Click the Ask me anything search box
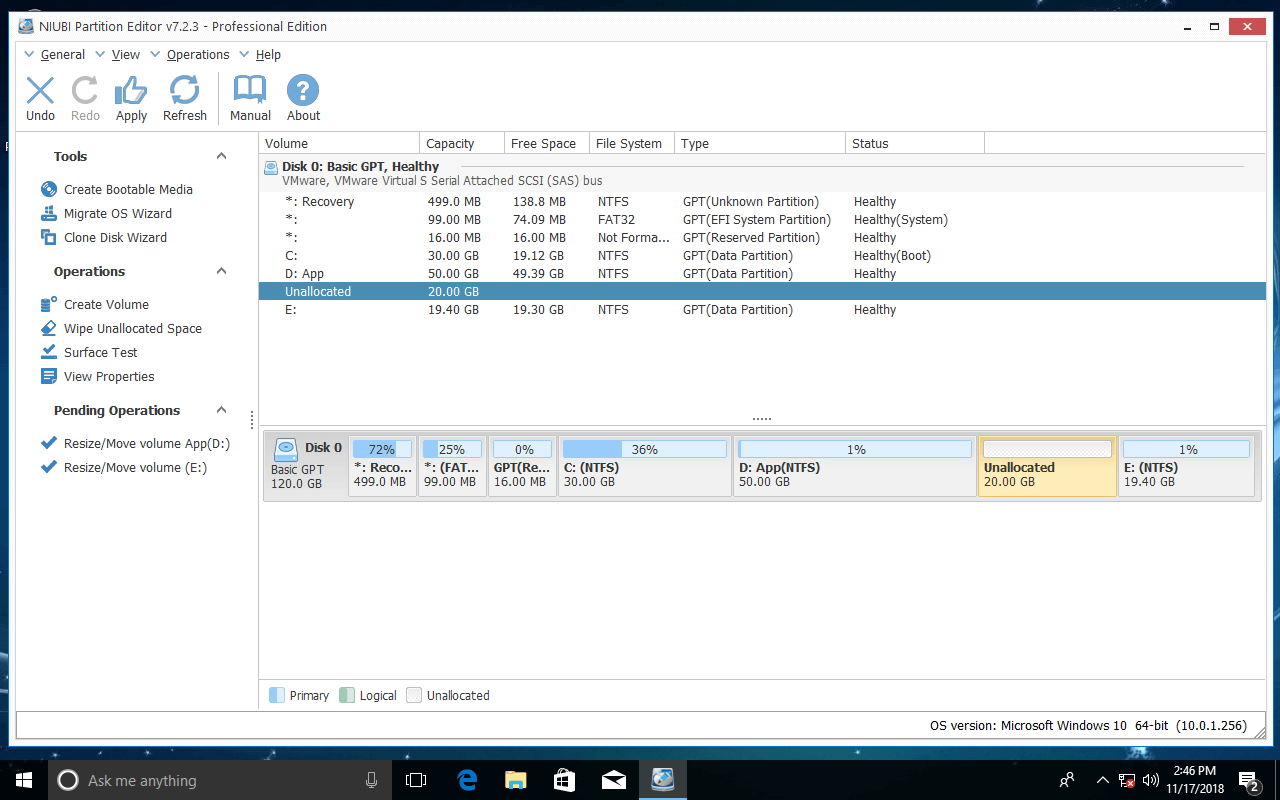 219,780
